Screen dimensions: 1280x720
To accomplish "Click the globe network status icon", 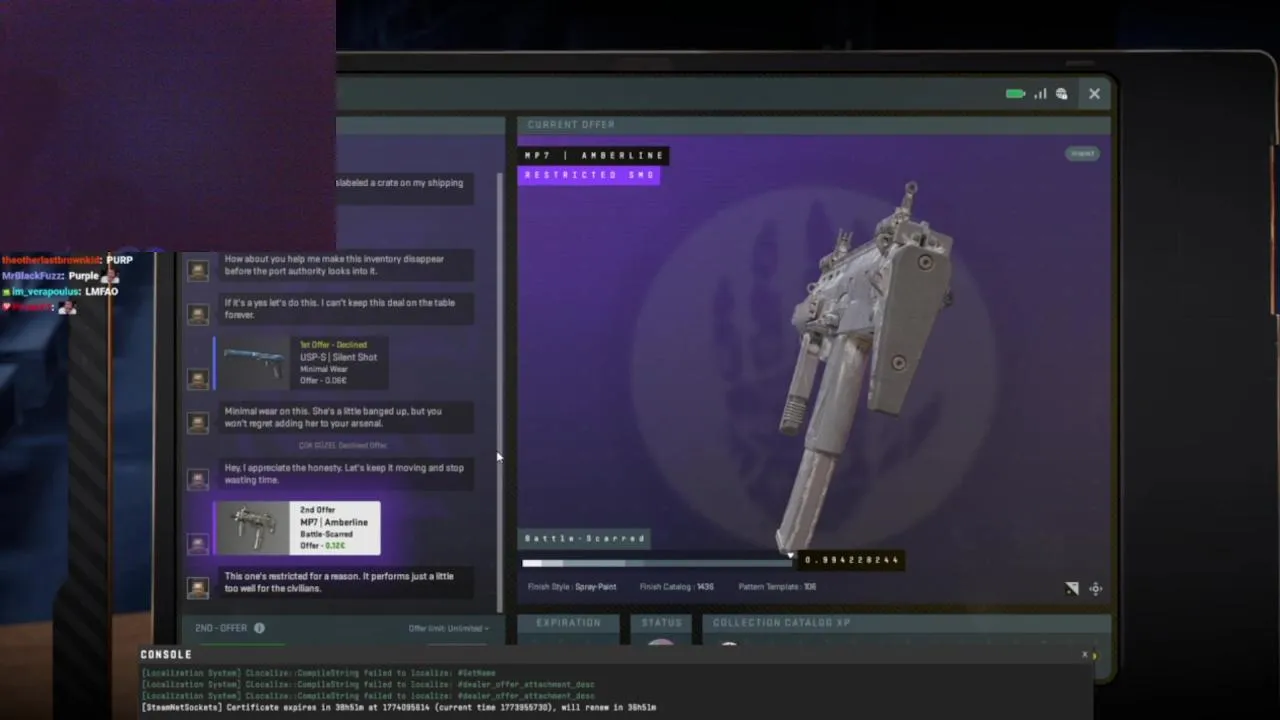I will coord(1062,94).
